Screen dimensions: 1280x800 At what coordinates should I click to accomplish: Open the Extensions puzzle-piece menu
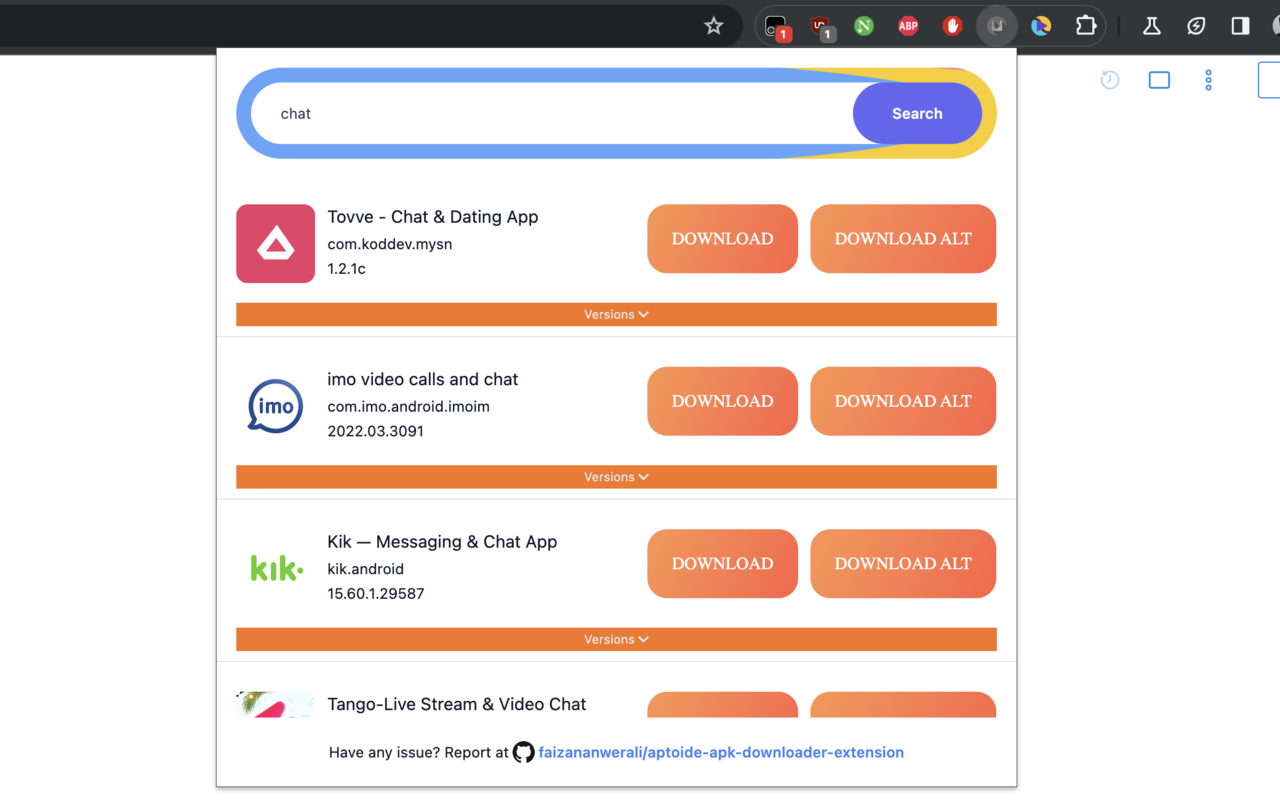(1086, 26)
